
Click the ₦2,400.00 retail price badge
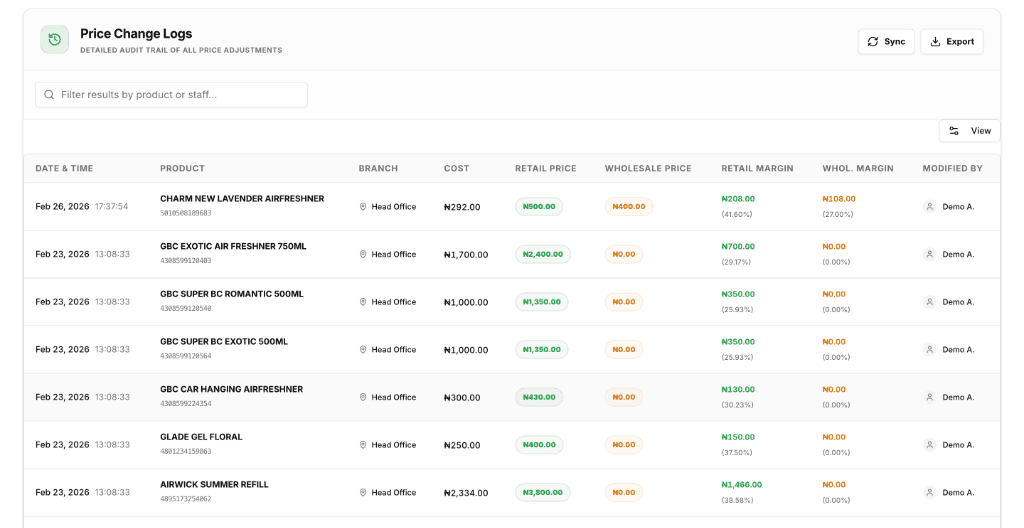543,254
